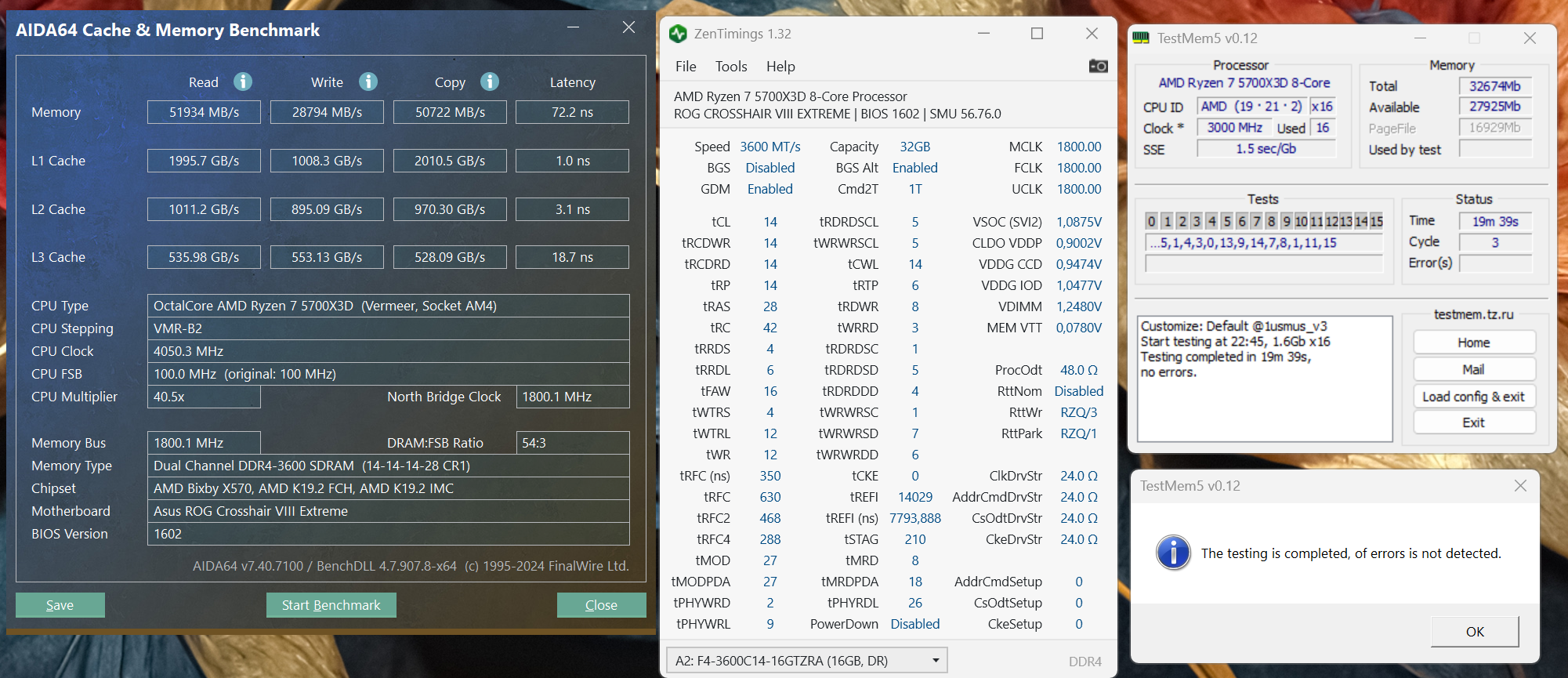Click Load config & exit in TestMem5

(x=1474, y=397)
